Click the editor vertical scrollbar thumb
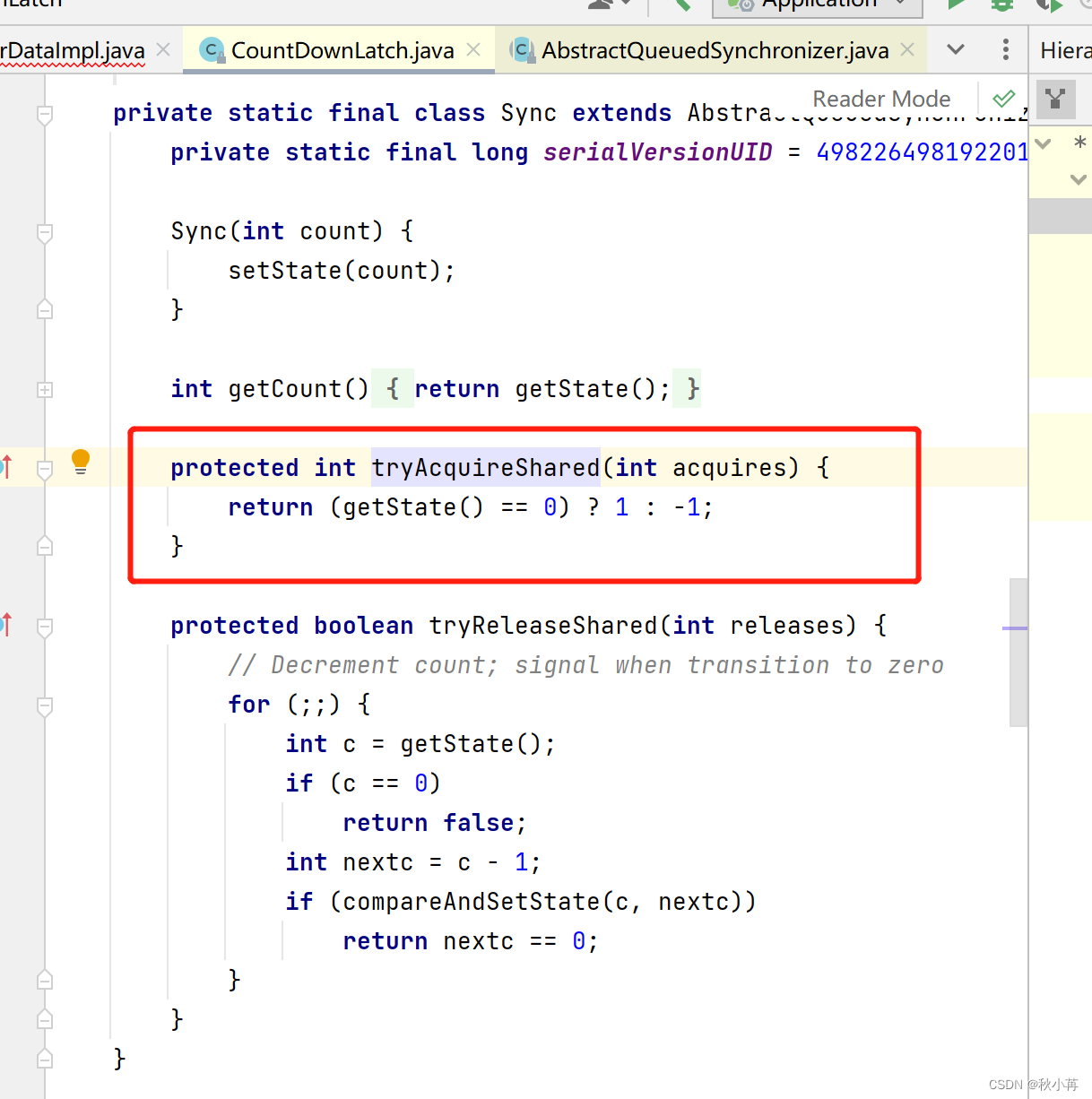Screen dimensions: 1092x1099 pyautogui.click(x=1018, y=652)
